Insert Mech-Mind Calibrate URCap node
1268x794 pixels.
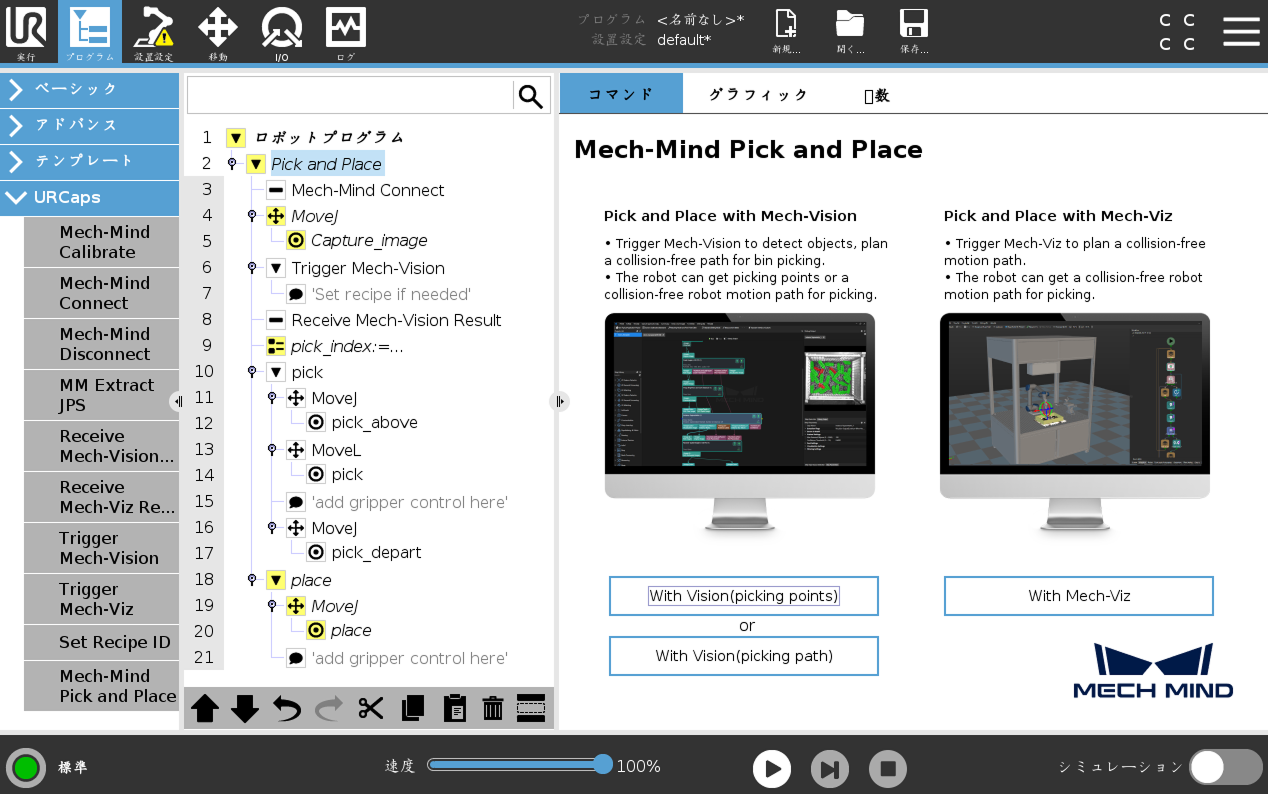(101, 242)
